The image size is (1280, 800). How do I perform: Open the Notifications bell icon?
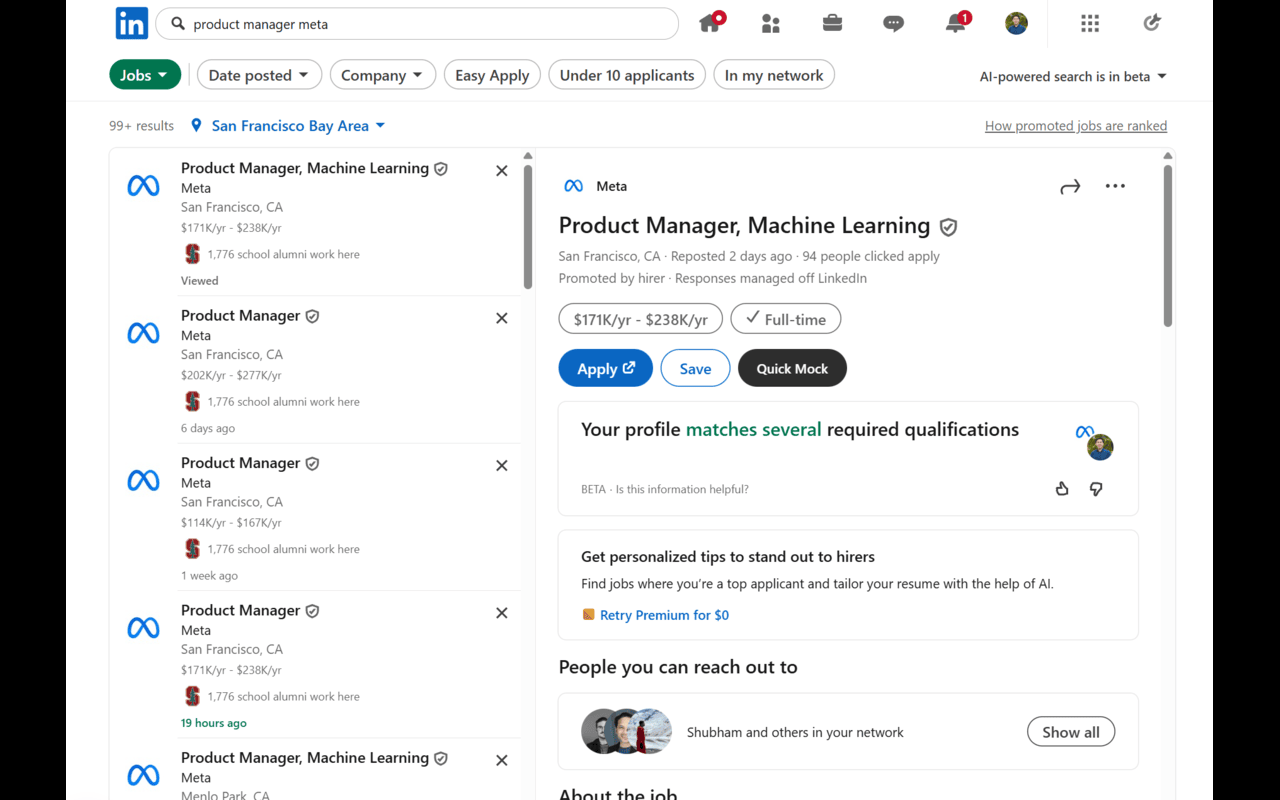tap(956, 23)
